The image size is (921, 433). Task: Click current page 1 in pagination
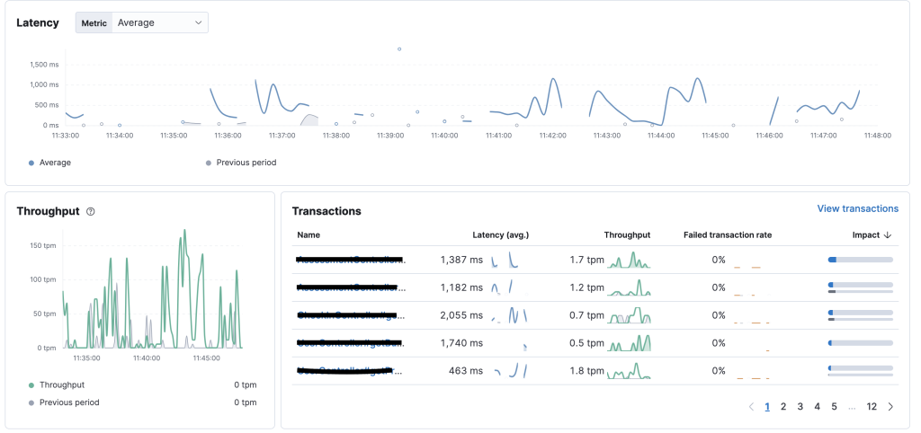[767, 407]
